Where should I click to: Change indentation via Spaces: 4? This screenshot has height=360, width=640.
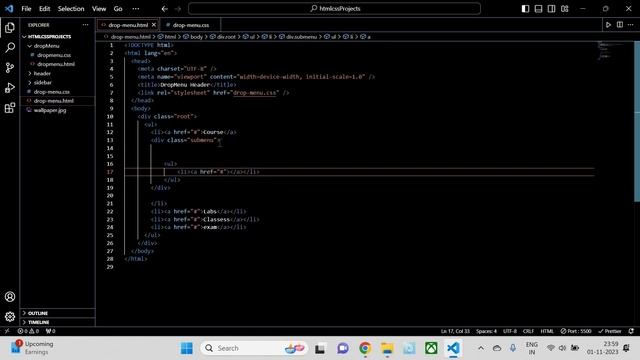coord(486,331)
